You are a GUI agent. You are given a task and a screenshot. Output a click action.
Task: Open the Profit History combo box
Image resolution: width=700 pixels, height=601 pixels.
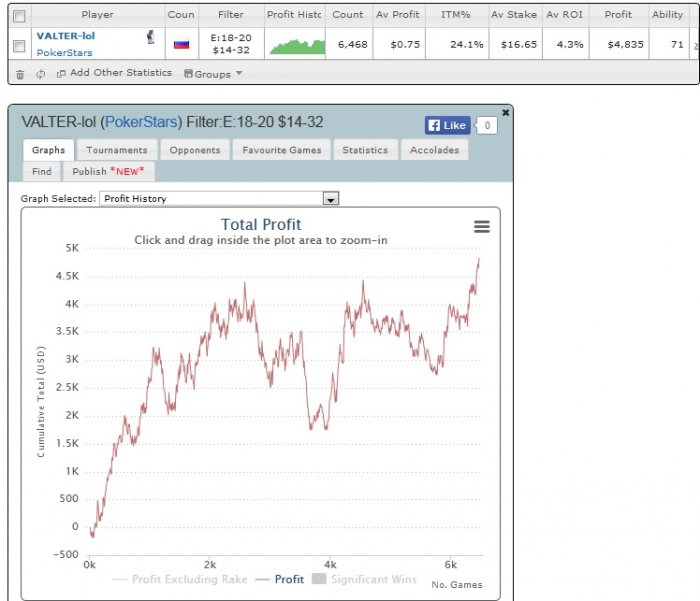pyautogui.click(x=219, y=199)
